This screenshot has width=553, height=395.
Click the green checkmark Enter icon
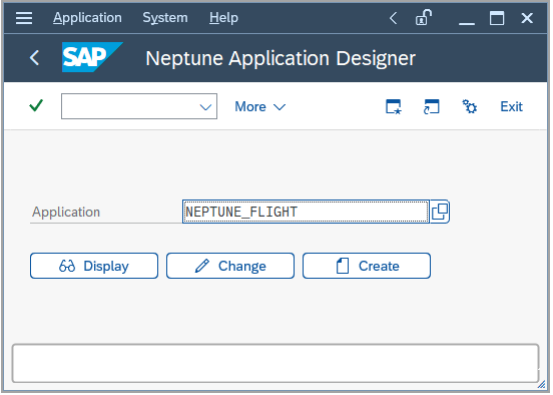(x=36, y=105)
